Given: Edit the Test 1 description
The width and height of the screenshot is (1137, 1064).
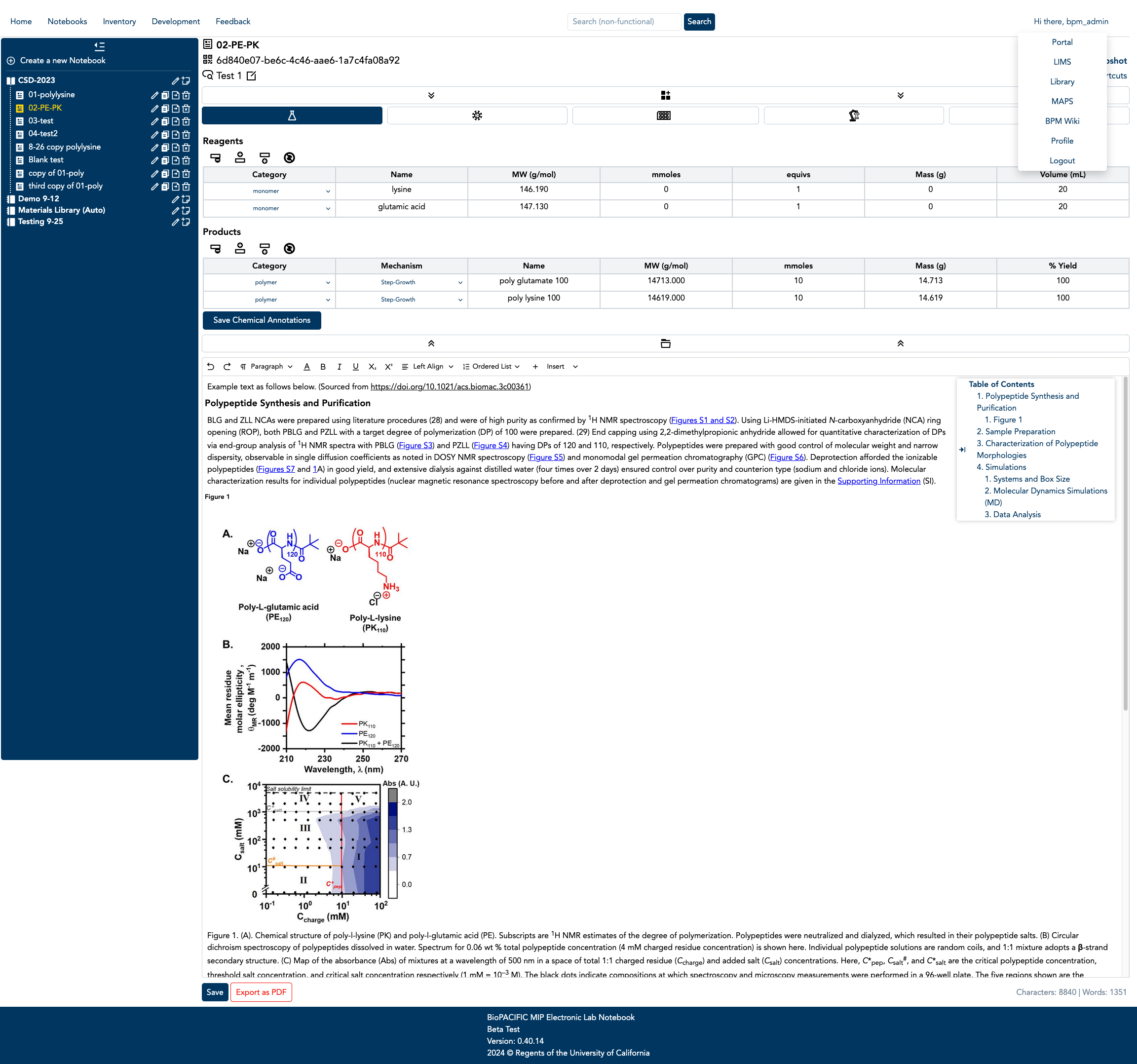Looking at the screenshot, I should 251,76.
